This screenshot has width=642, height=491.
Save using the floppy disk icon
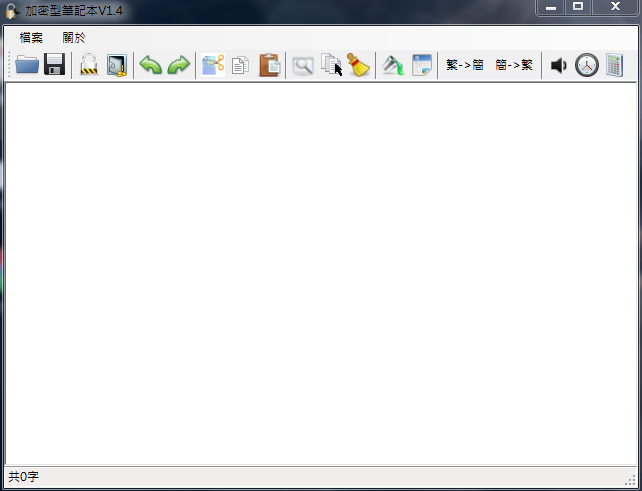pyautogui.click(x=54, y=64)
